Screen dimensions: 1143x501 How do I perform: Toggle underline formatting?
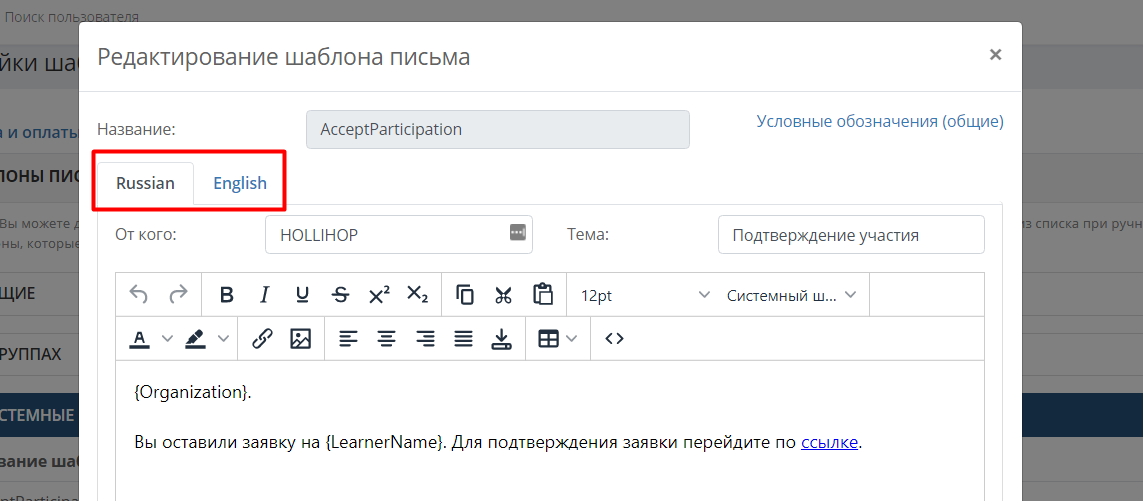click(x=303, y=295)
